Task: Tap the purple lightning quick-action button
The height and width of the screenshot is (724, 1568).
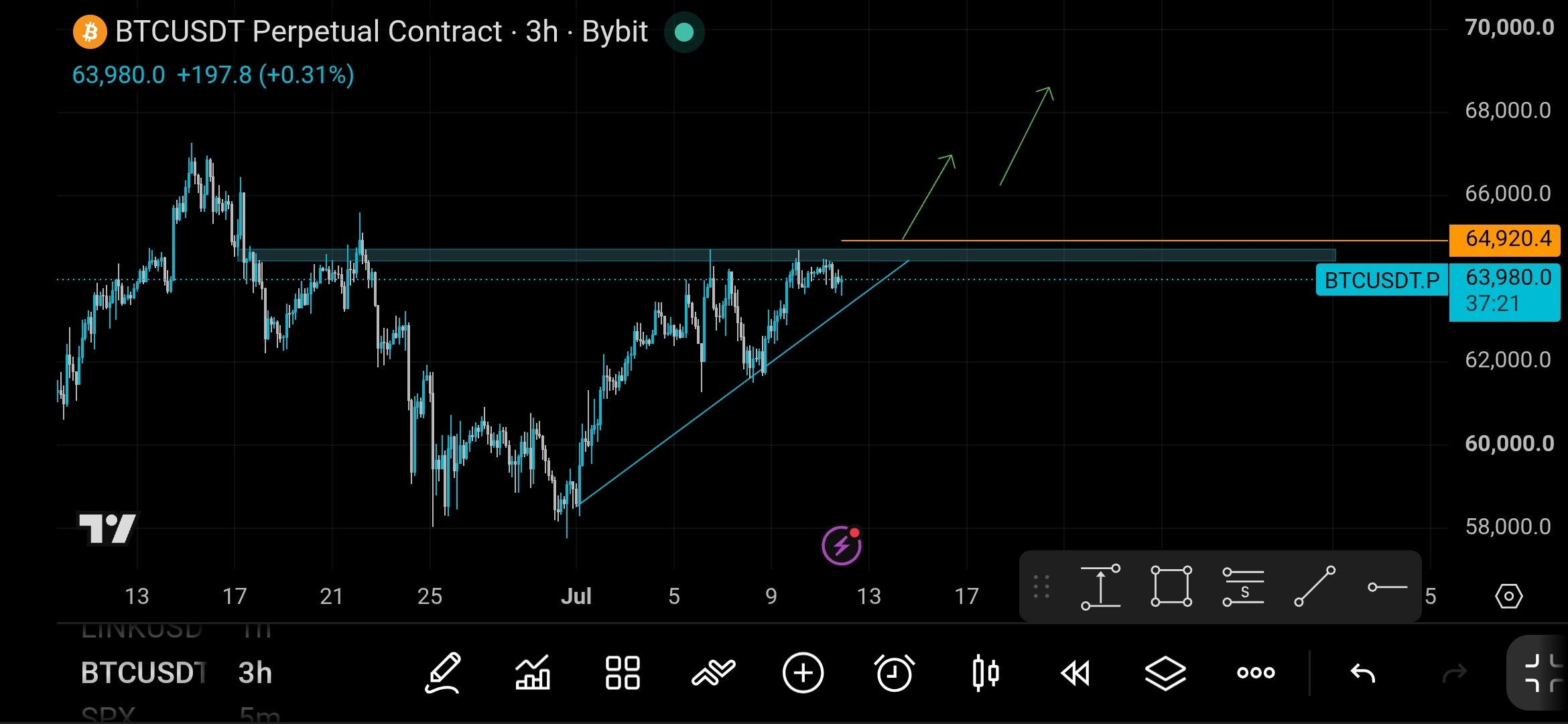Action: [842, 545]
